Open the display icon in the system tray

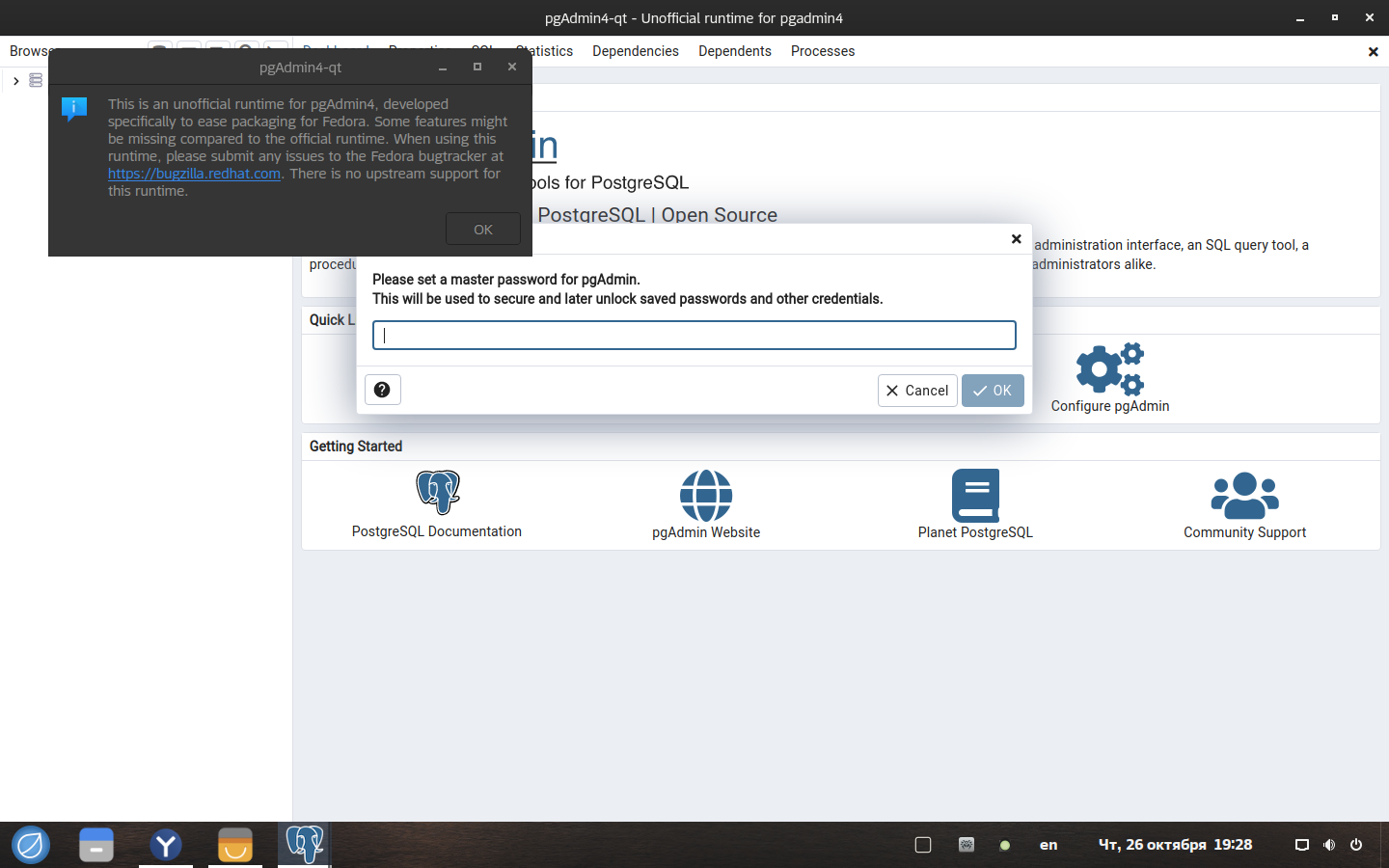point(1302,845)
